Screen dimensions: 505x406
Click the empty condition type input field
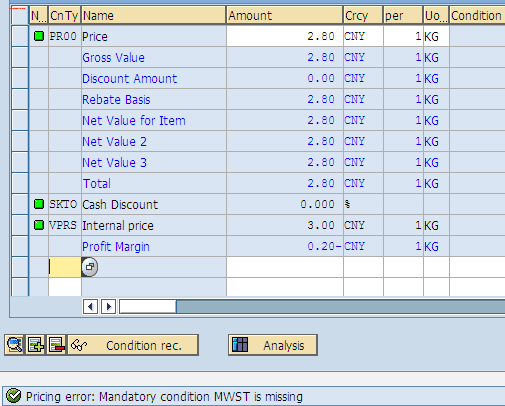click(65, 267)
